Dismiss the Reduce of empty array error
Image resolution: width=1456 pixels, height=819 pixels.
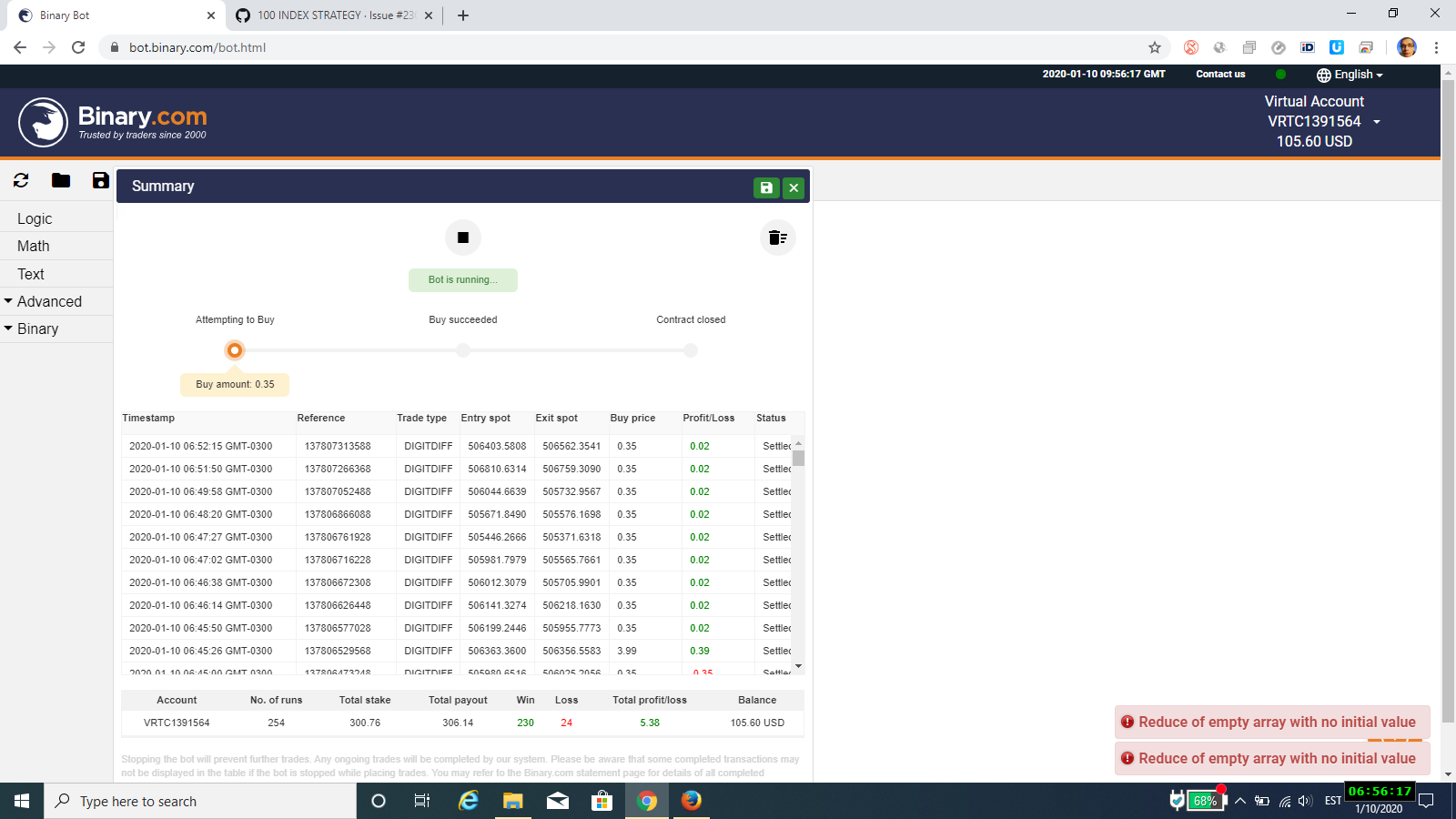click(x=1271, y=722)
